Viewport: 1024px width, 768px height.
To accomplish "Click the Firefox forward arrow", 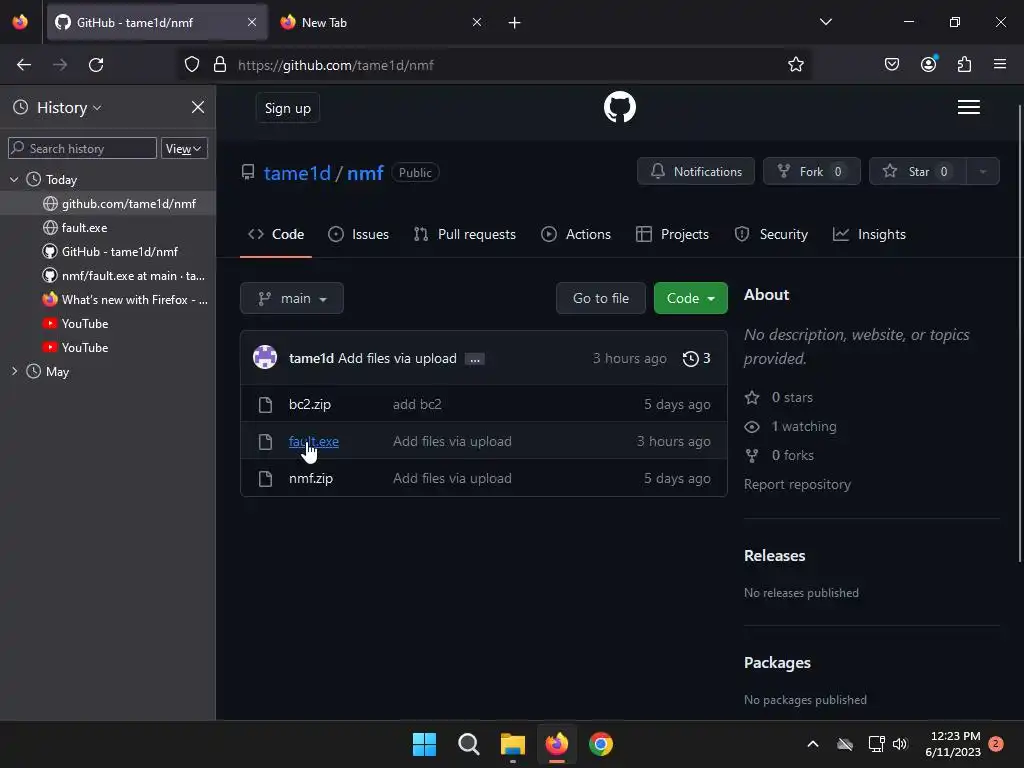I will [60, 65].
